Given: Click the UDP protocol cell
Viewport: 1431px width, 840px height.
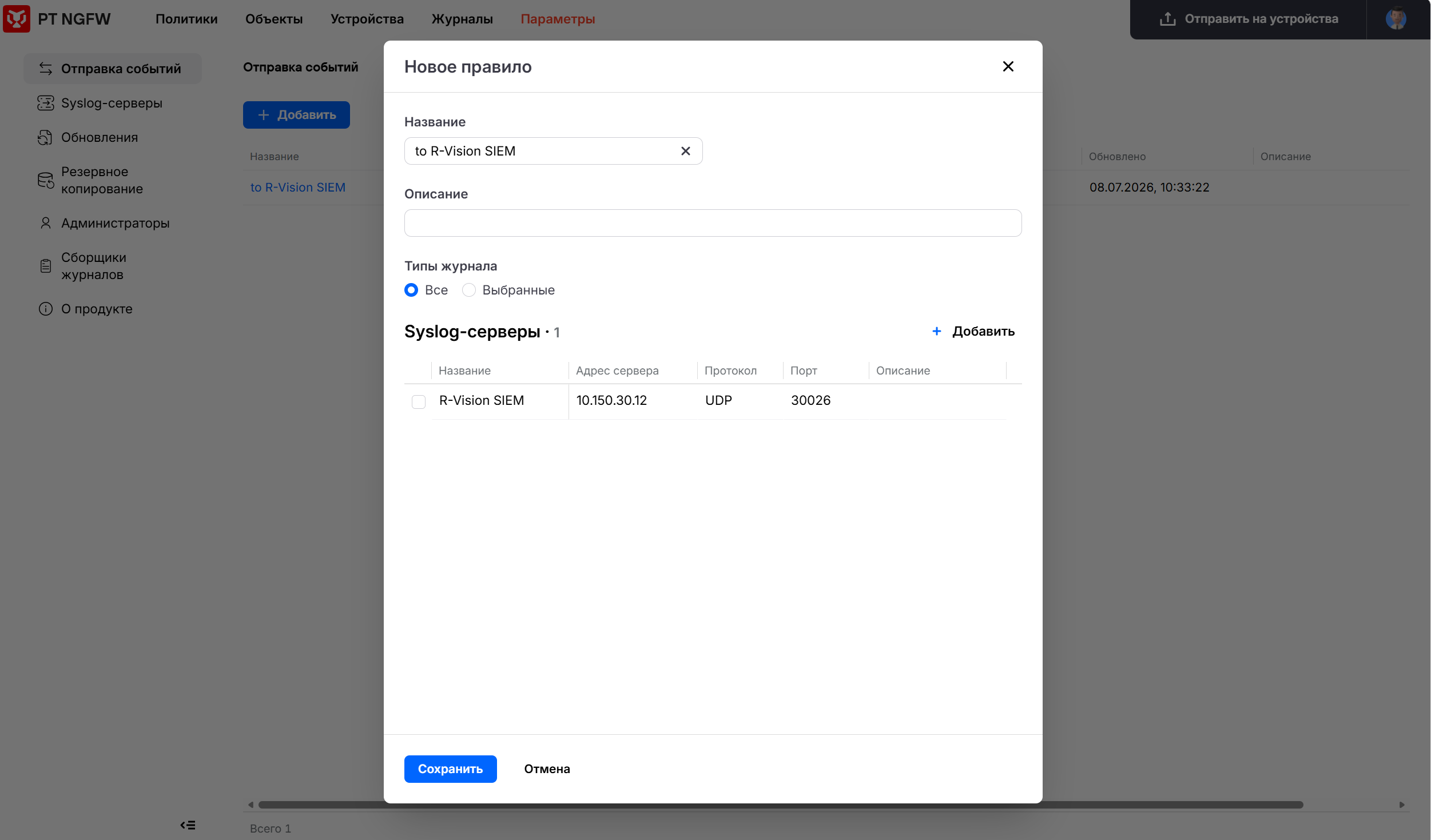Looking at the screenshot, I should (718, 400).
